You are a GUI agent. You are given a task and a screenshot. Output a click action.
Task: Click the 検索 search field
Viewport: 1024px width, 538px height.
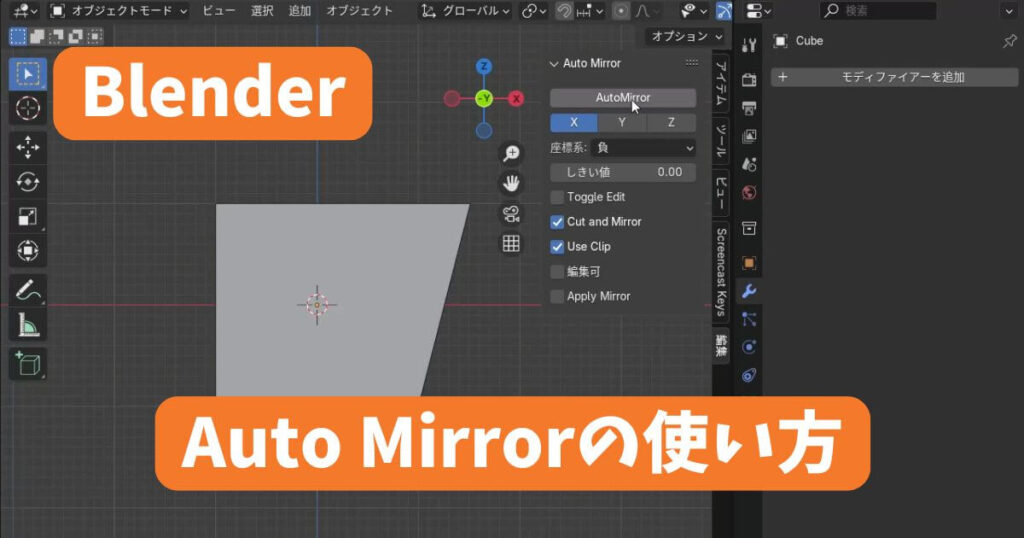coord(878,11)
